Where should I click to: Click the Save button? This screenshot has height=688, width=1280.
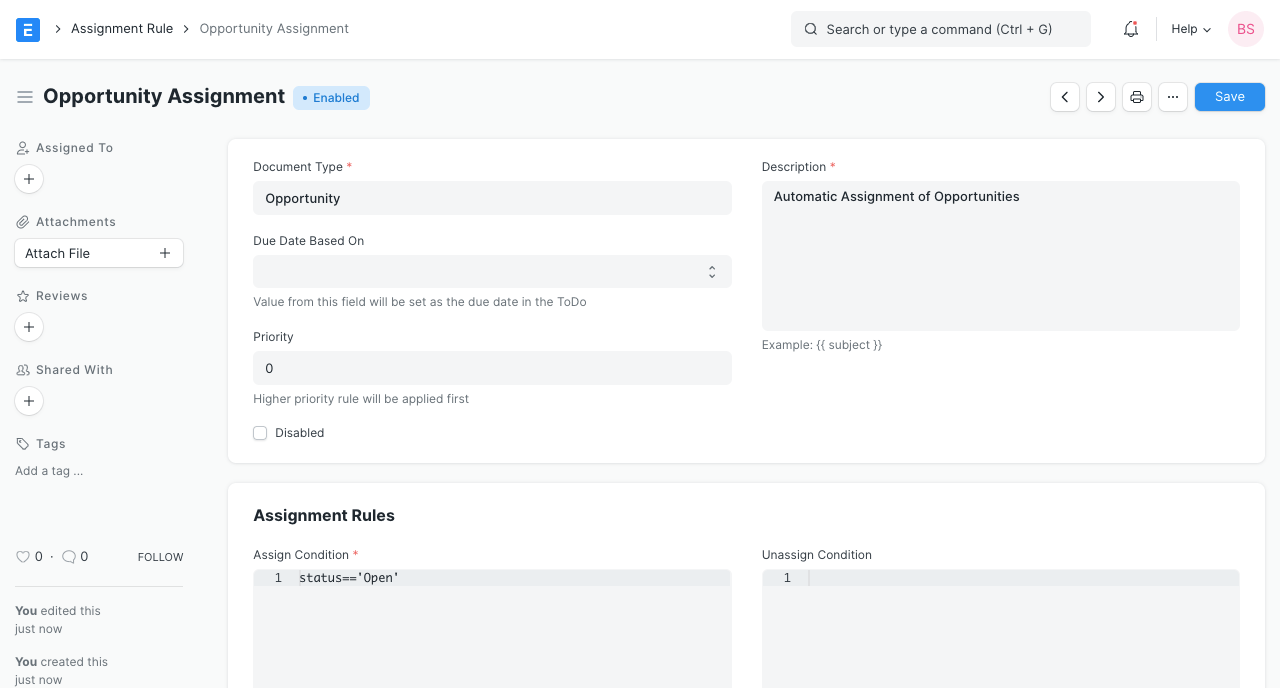click(1229, 97)
